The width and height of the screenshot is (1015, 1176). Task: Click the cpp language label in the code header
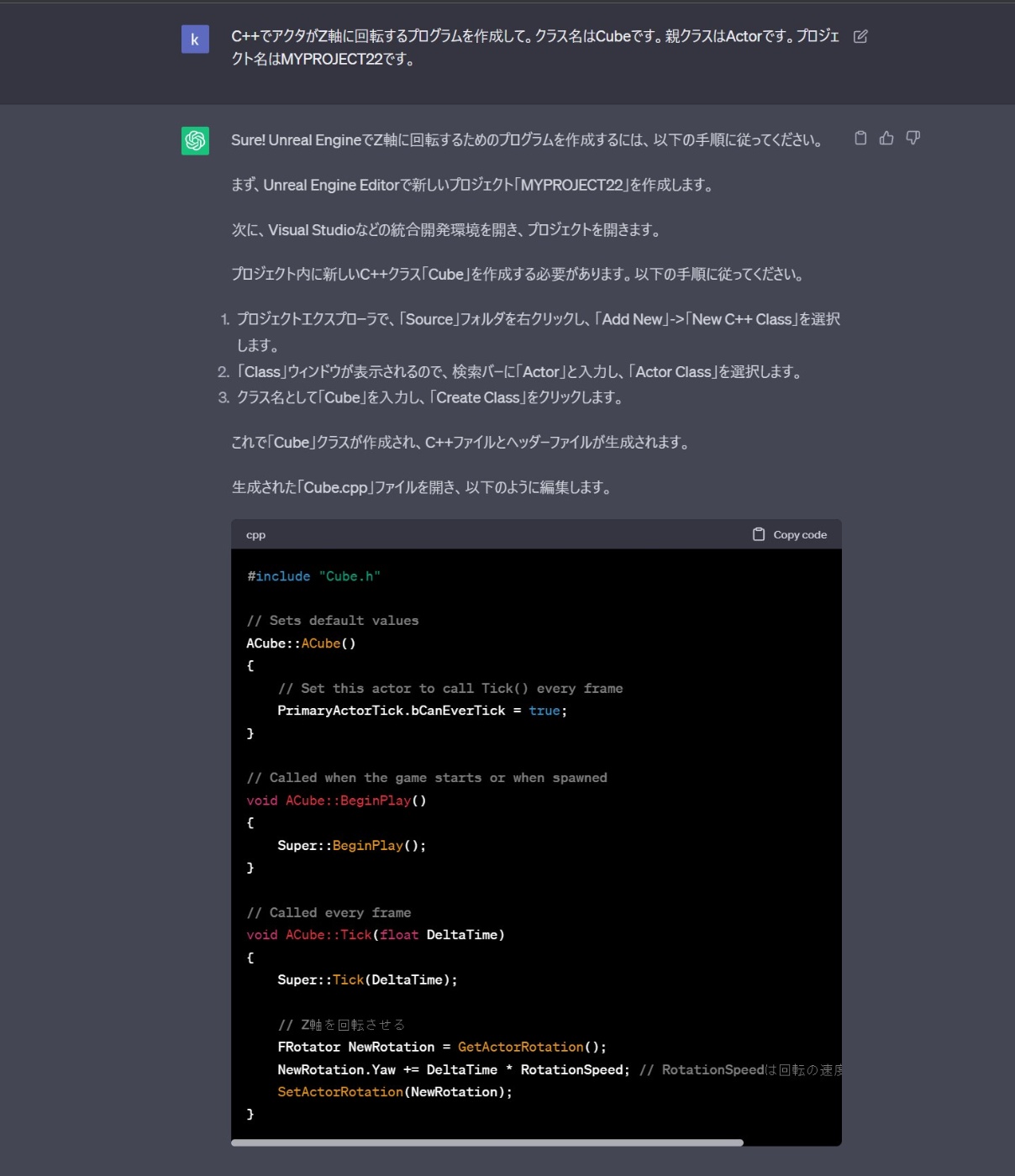(x=255, y=535)
